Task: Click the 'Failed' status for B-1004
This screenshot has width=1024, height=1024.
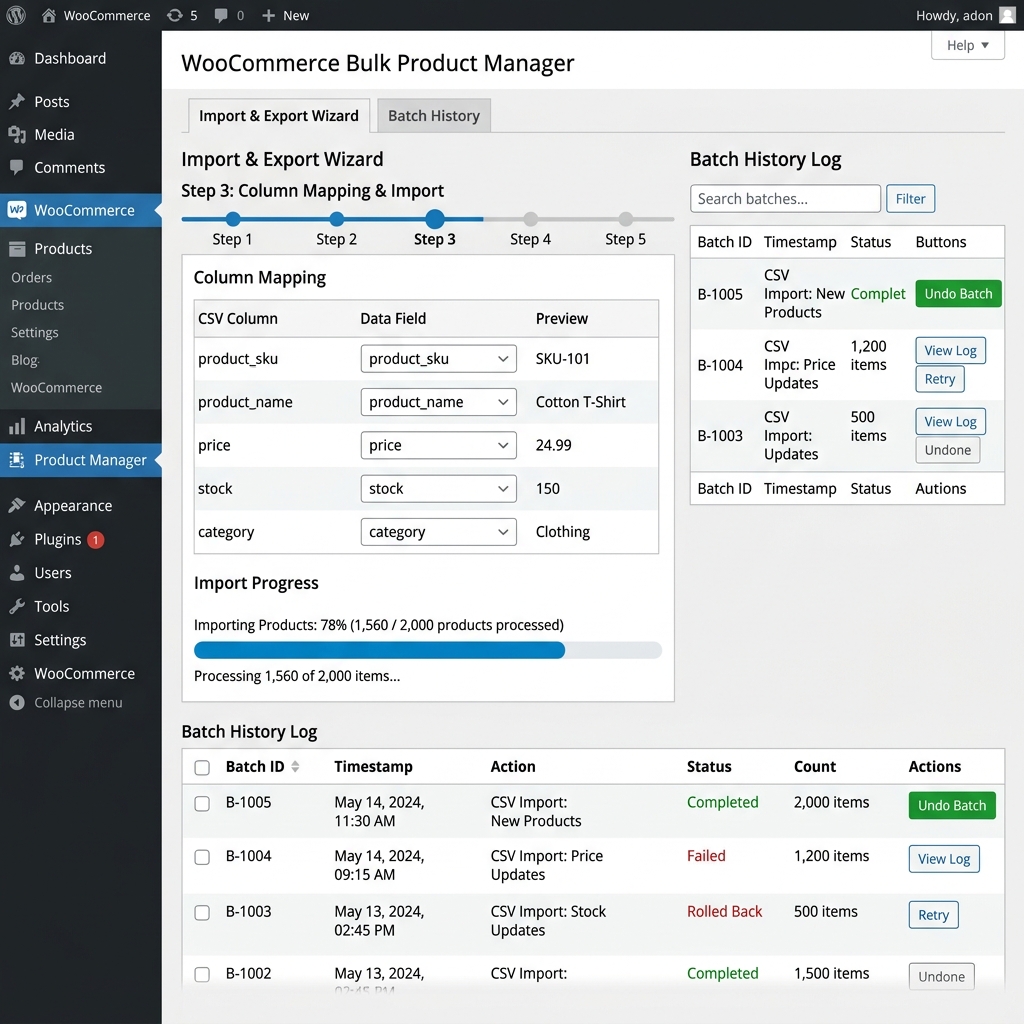Action: tap(706, 856)
